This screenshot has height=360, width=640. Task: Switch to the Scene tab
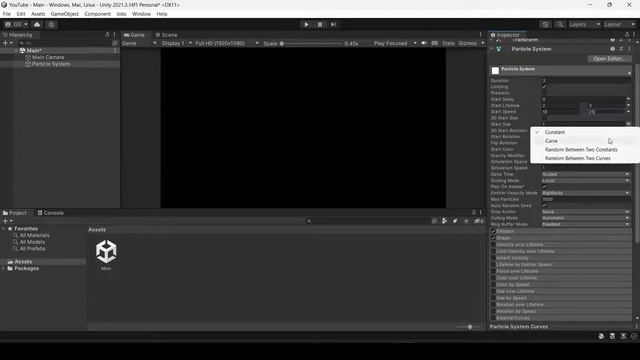tap(166, 35)
